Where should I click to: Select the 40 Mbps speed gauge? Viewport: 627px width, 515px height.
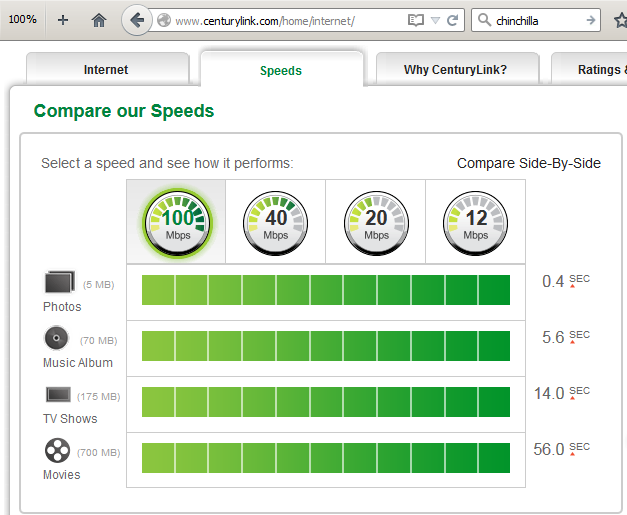pyautogui.click(x=276, y=223)
